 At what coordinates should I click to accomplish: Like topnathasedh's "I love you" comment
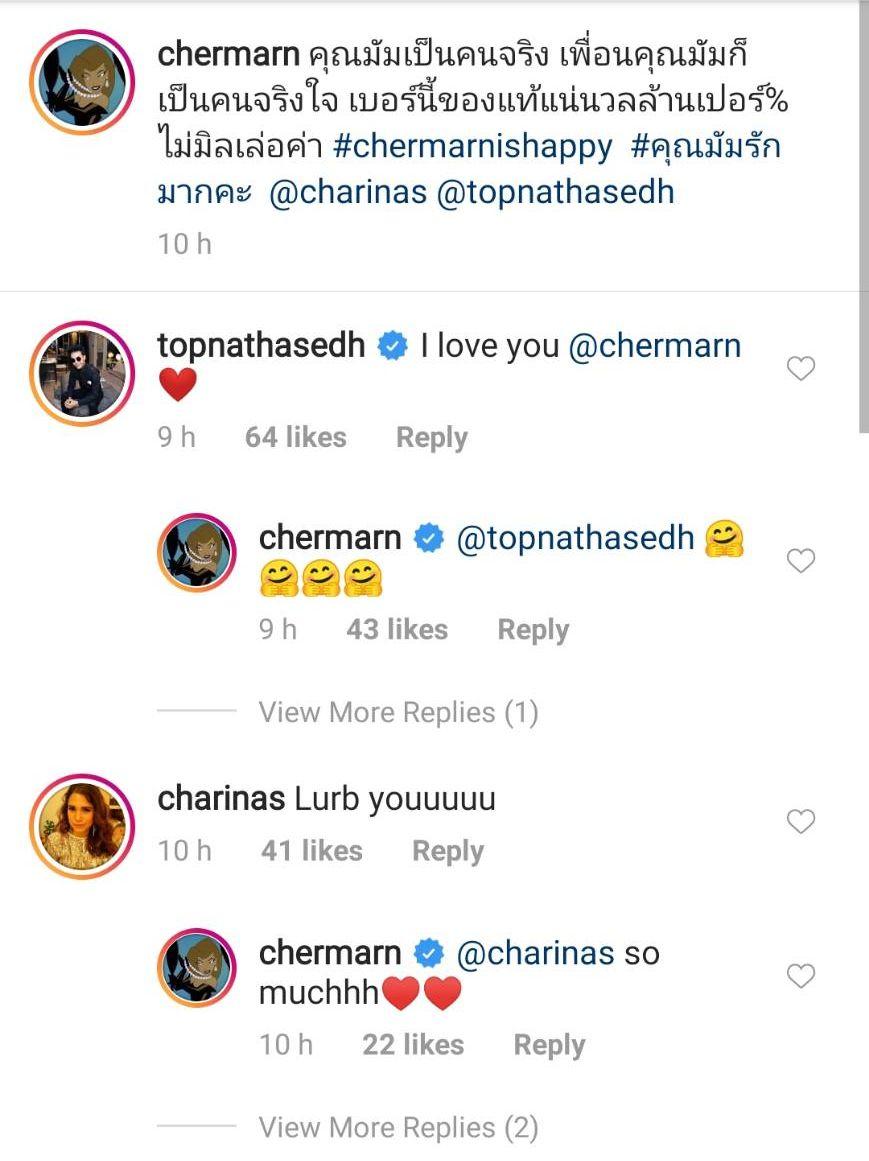click(x=801, y=370)
